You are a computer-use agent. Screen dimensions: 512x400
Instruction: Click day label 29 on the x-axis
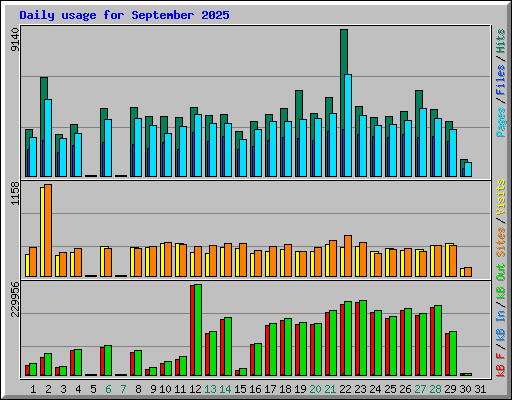pyautogui.click(x=450, y=389)
